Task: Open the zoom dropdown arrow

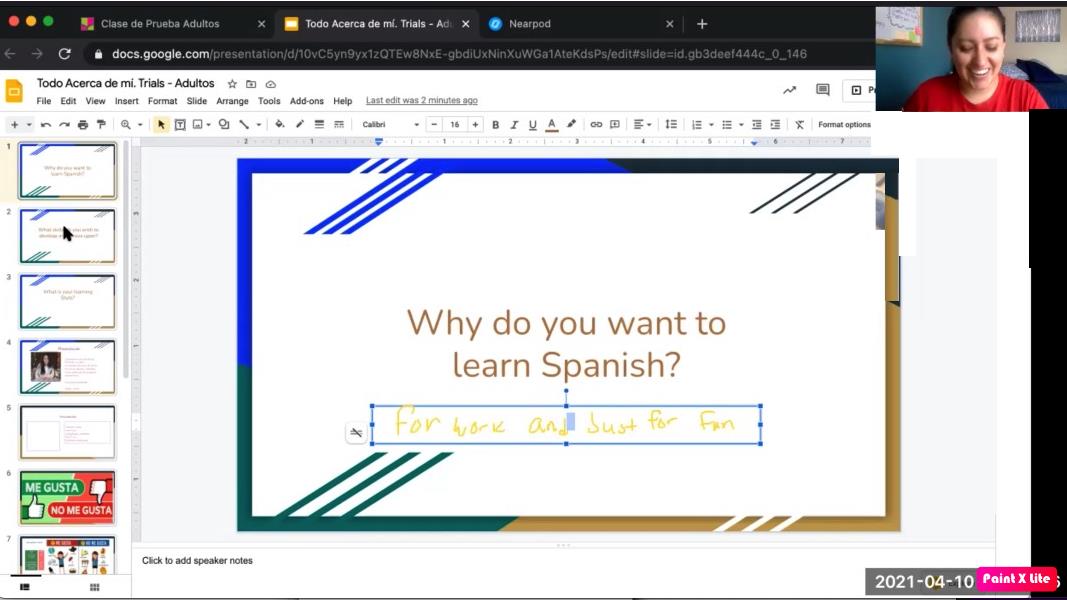Action: point(139,125)
